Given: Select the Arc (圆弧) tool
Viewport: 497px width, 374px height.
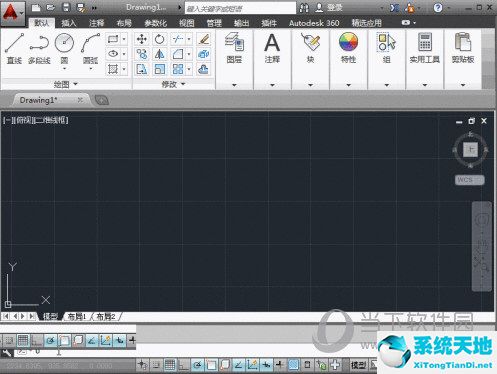Looking at the screenshot, I should point(90,48).
